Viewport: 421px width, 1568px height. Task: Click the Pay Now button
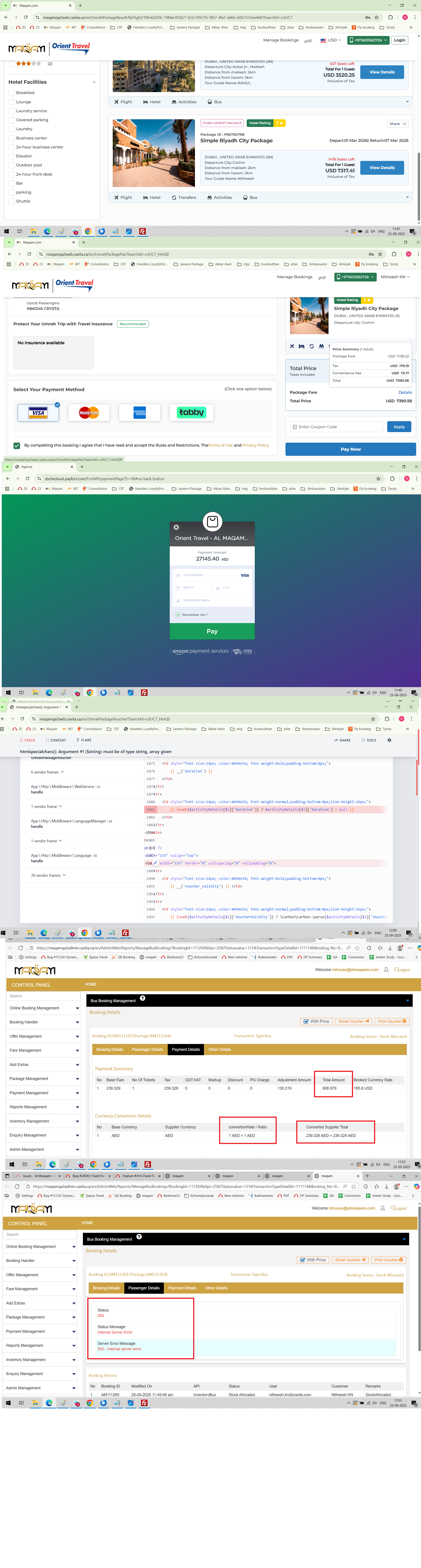[350, 449]
